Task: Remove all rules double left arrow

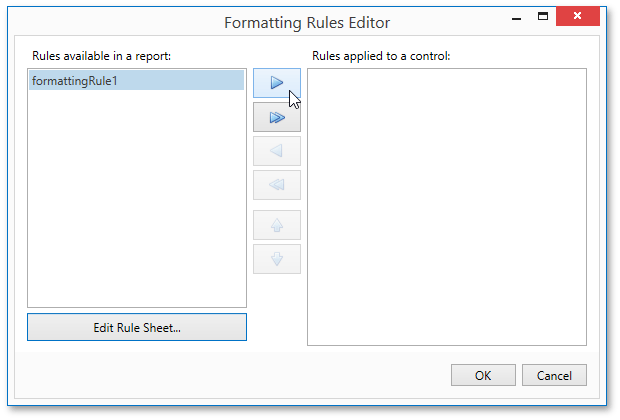Action: [x=277, y=185]
